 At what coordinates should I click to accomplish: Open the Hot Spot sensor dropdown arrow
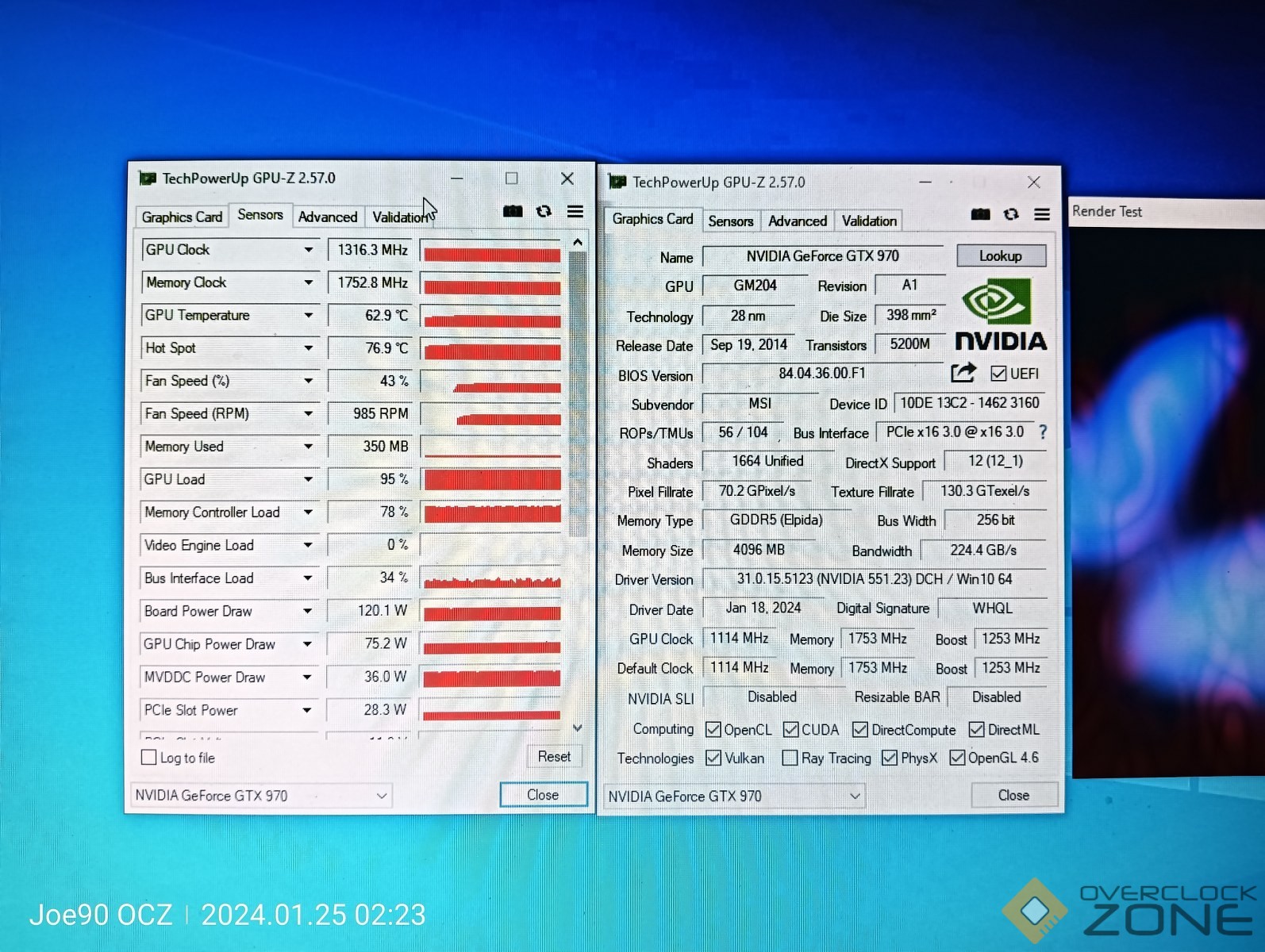click(x=308, y=348)
